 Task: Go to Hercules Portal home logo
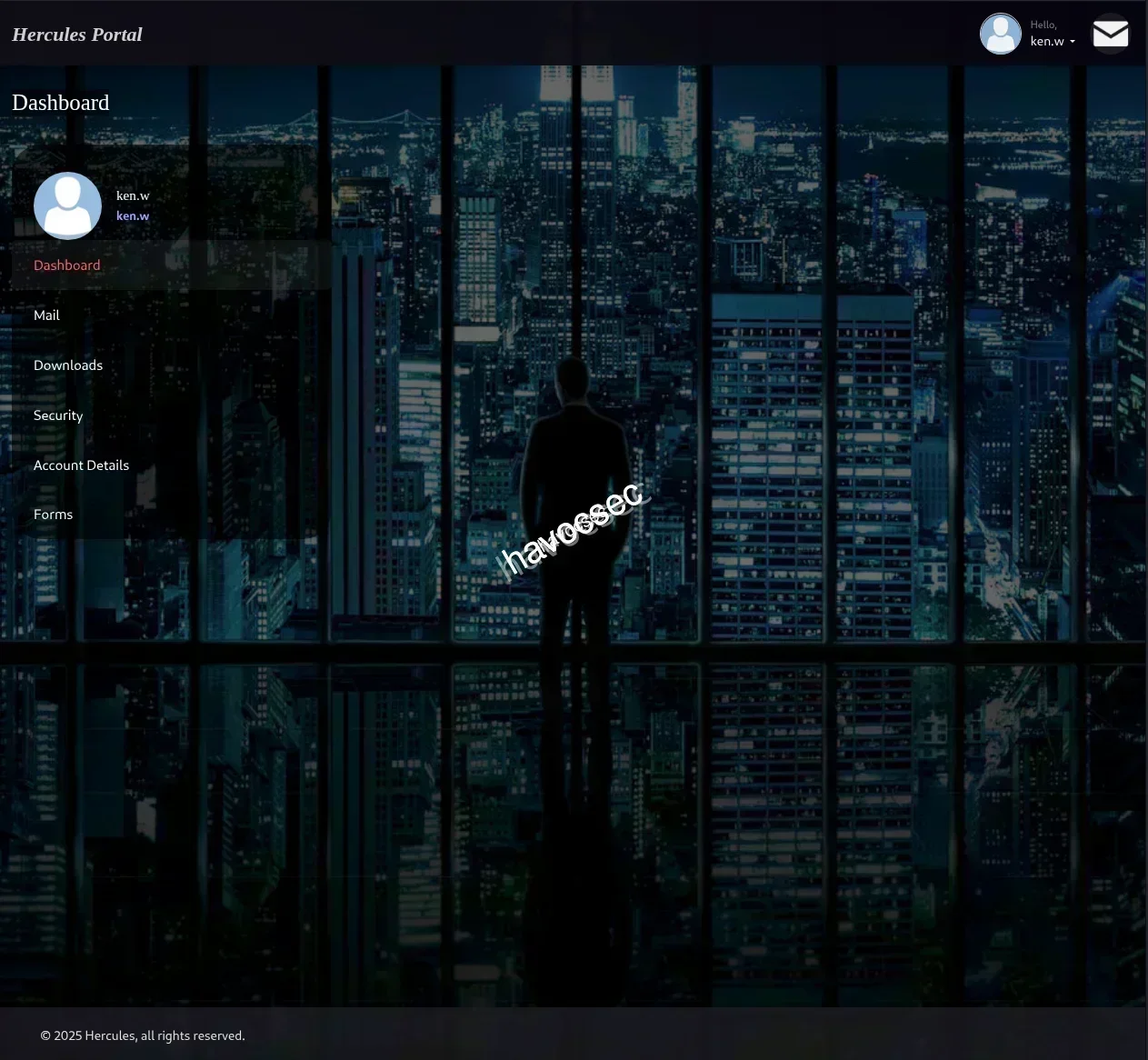click(x=77, y=35)
